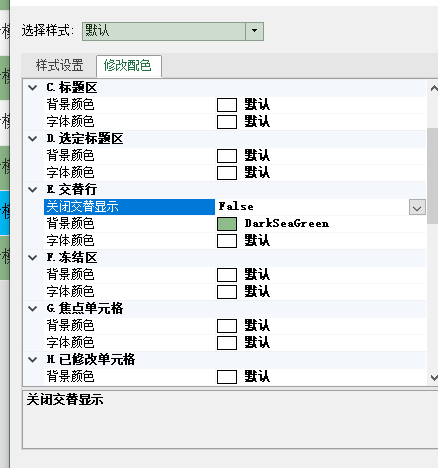
Task: Collapse the H. 已修改单元格 section
Action: 33,360
